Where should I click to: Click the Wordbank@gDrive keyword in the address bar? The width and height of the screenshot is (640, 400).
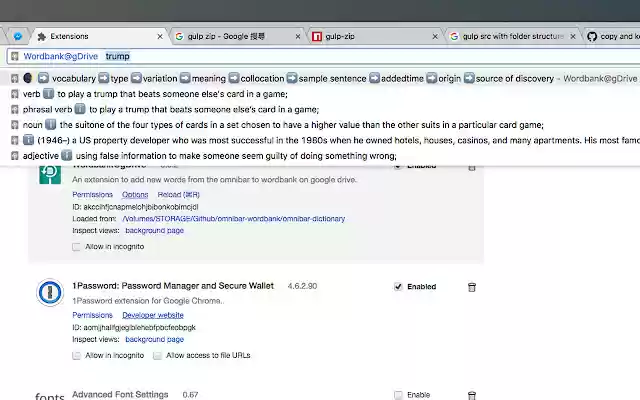pos(60,56)
